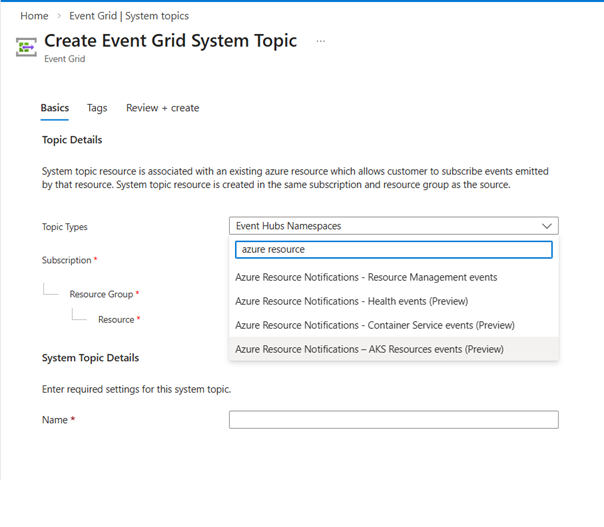Click the System topic resource description paragraph
The image size is (604, 527).
[295, 178]
